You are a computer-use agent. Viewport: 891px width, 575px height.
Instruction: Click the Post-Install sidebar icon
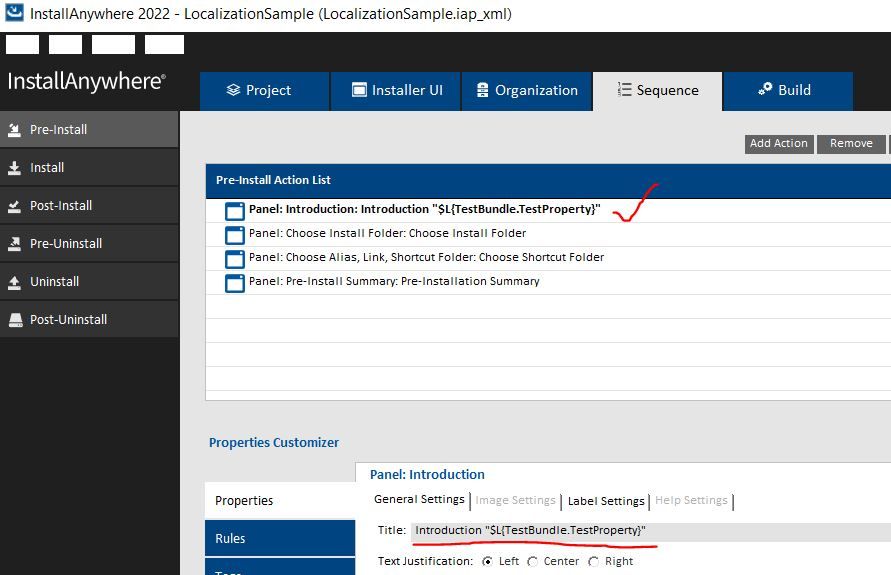15,206
